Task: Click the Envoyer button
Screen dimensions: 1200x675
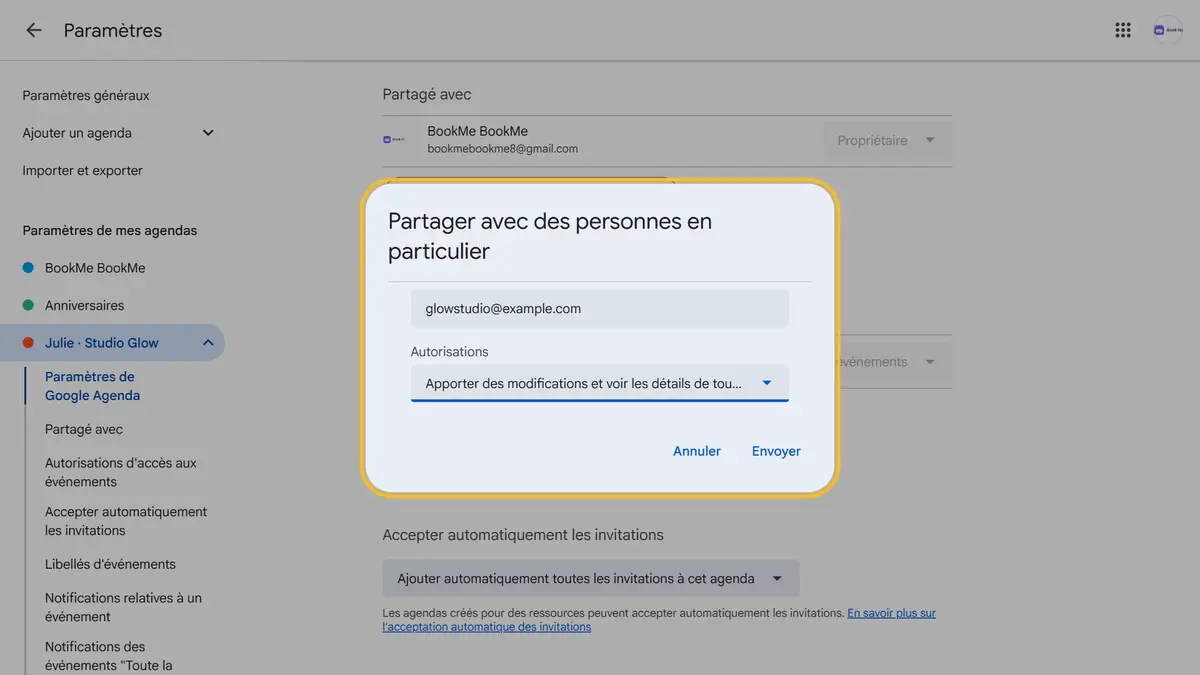Action: 776,451
